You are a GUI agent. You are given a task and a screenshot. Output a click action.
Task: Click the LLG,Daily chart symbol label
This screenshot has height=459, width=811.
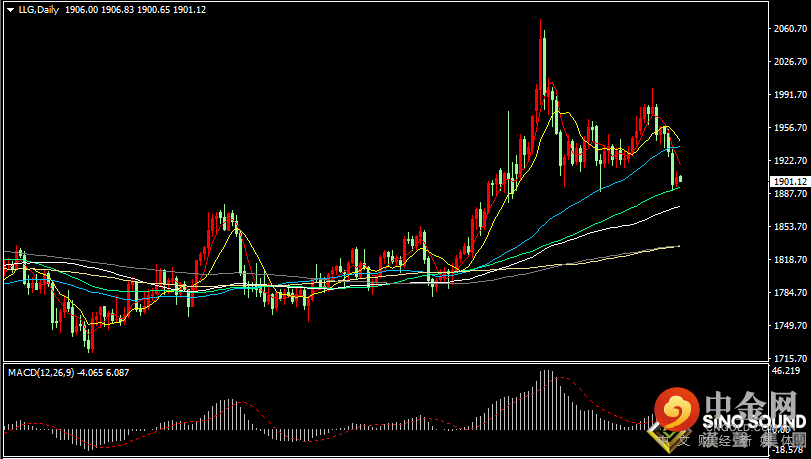coord(39,10)
